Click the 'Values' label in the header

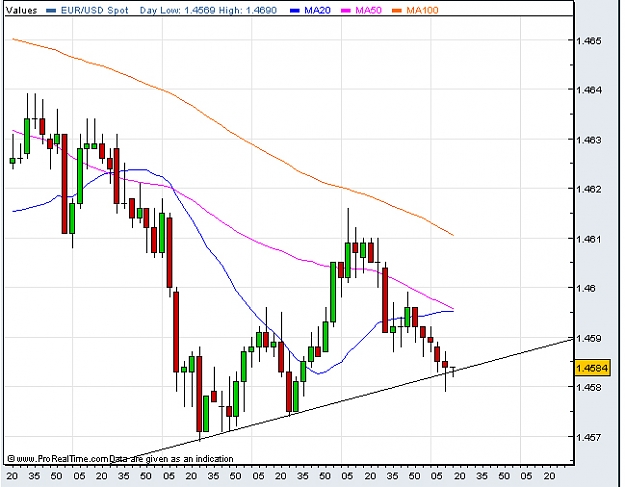coord(22,10)
